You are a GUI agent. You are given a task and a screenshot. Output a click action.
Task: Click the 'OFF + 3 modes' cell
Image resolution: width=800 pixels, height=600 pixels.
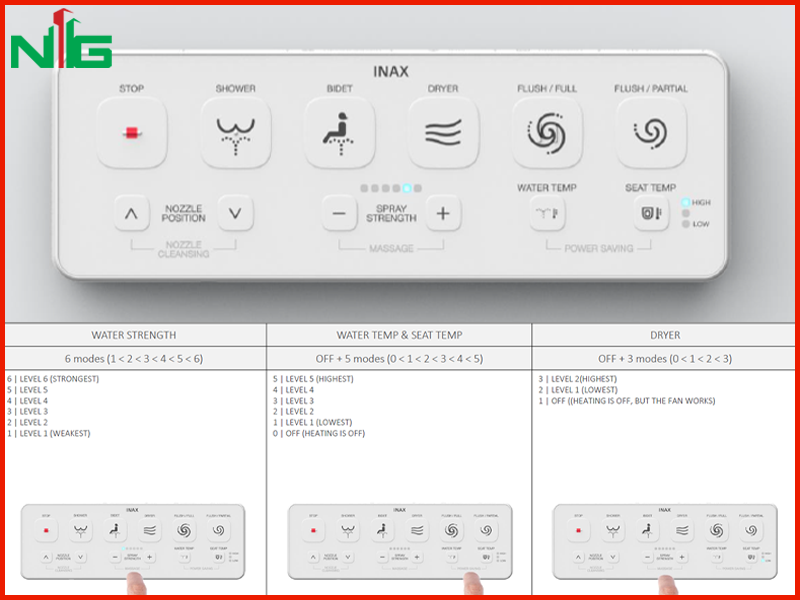click(665, 359)
